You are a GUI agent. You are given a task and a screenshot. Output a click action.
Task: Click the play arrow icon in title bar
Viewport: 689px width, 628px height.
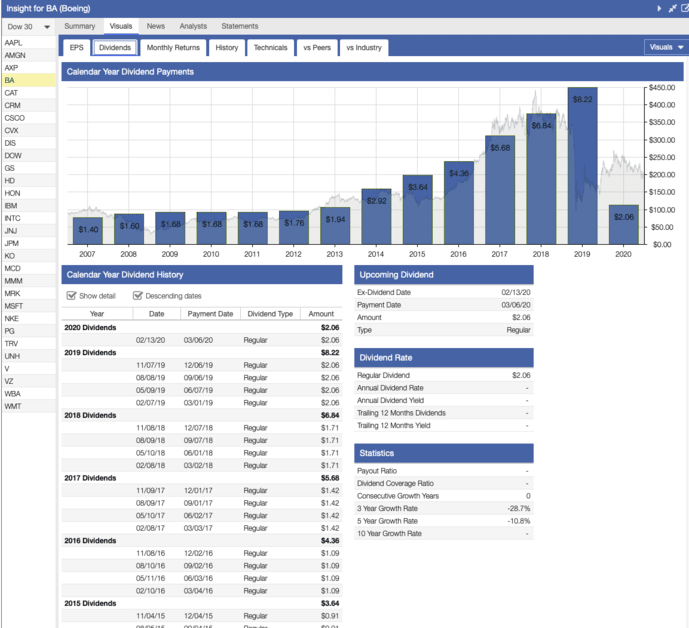tap(659, 8)
